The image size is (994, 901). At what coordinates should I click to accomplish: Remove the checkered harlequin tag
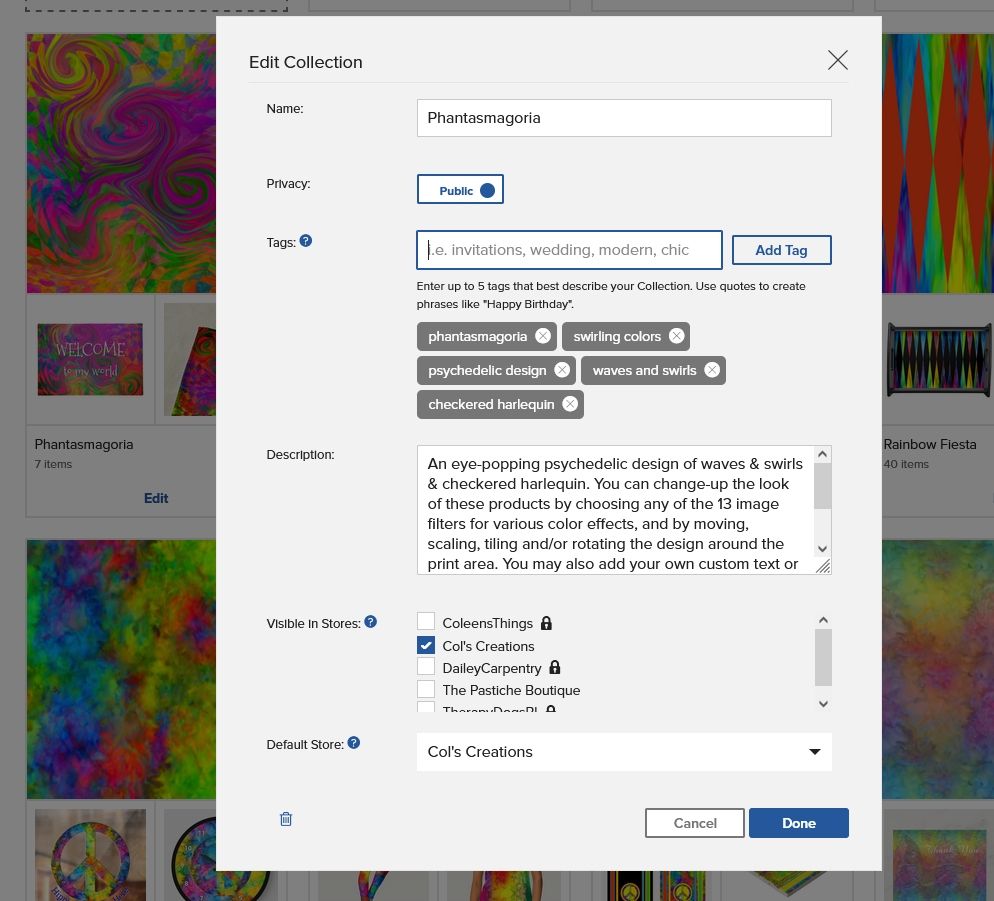570,404
